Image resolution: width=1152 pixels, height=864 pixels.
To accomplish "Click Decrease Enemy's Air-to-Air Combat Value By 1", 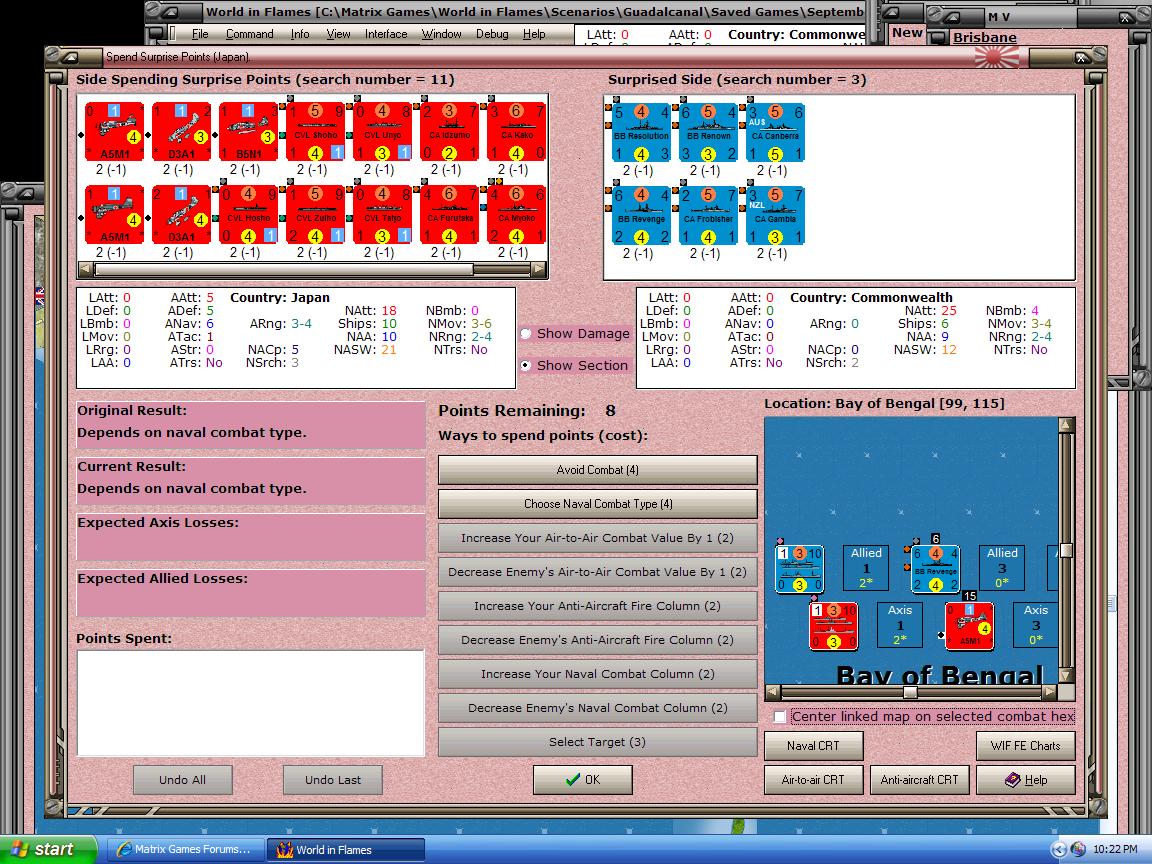I will (597, 572).
